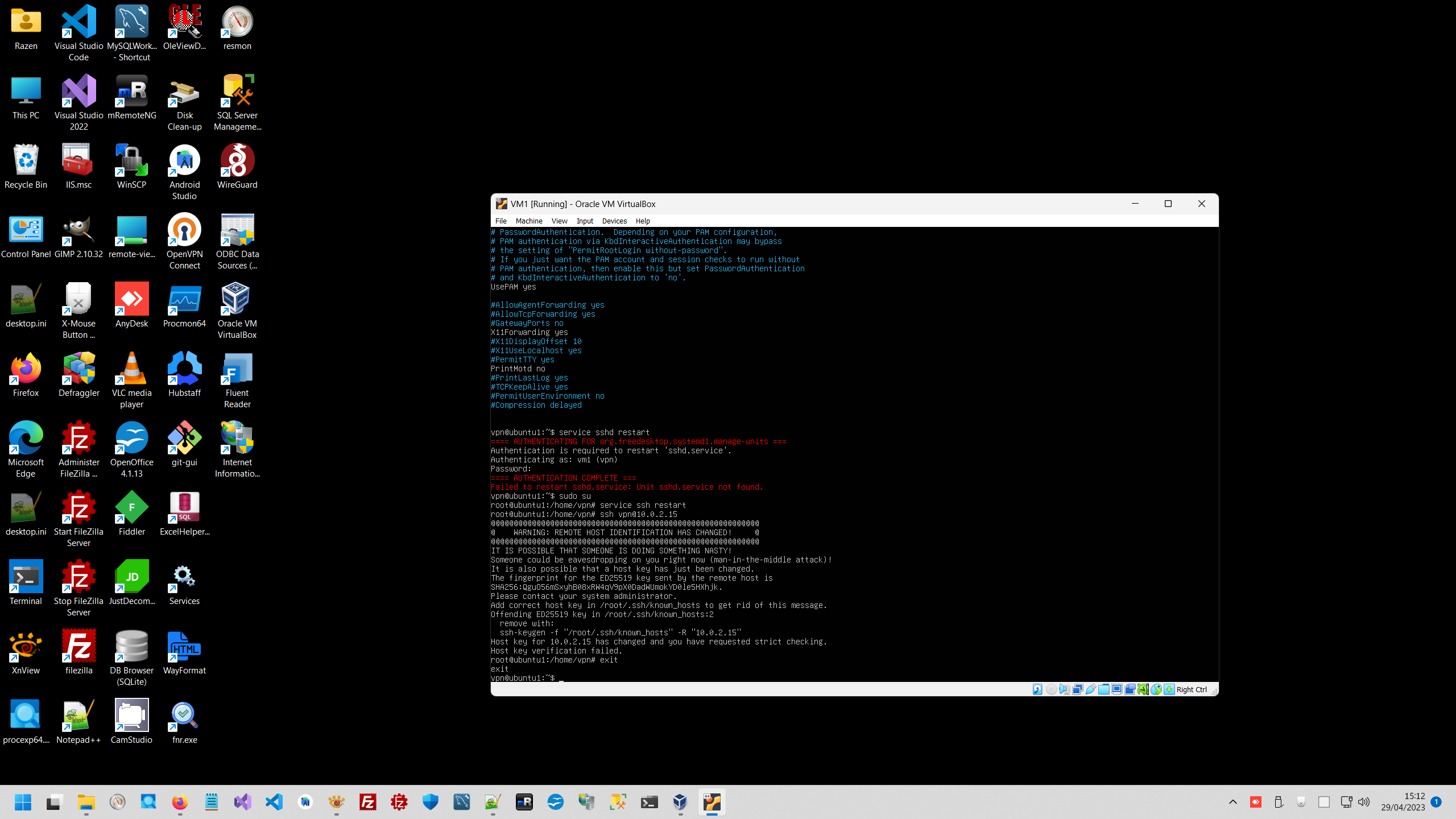The width and height of the screenshot is (1456, 819).
Task: Click the optical drive status icon
Action: coord(1051,689)
